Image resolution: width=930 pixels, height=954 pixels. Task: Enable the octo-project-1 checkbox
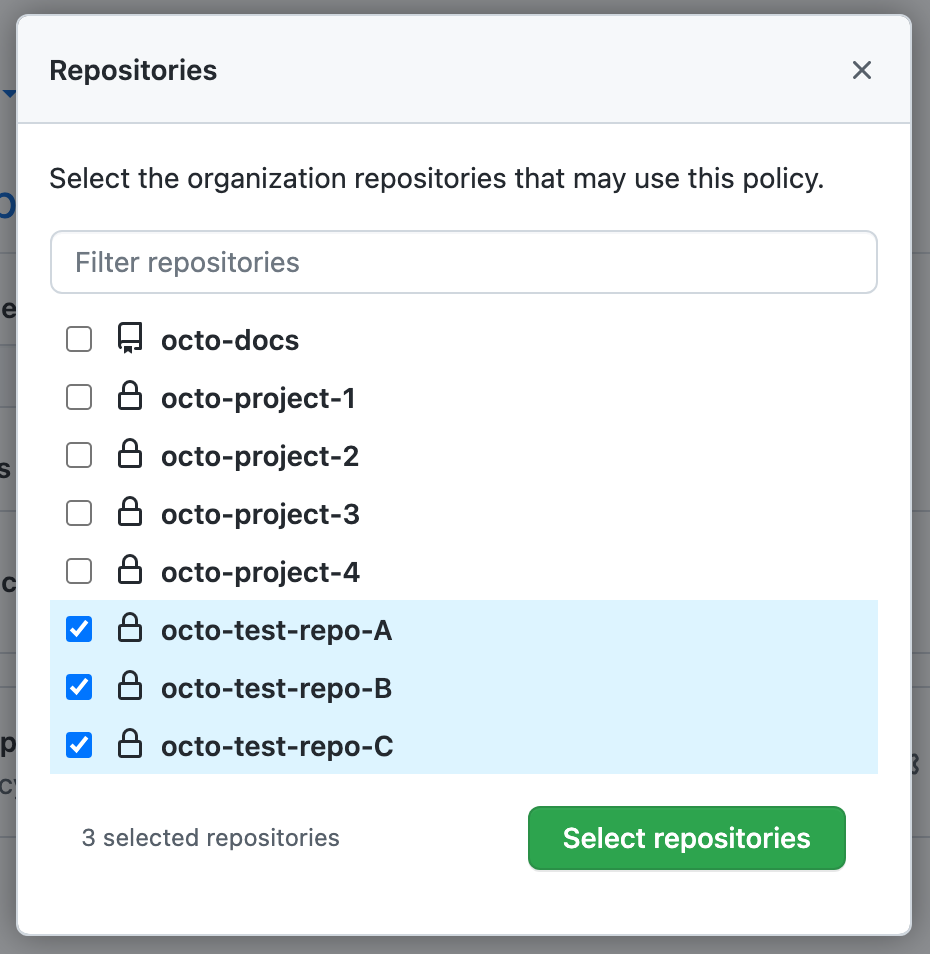pos(78,397)
